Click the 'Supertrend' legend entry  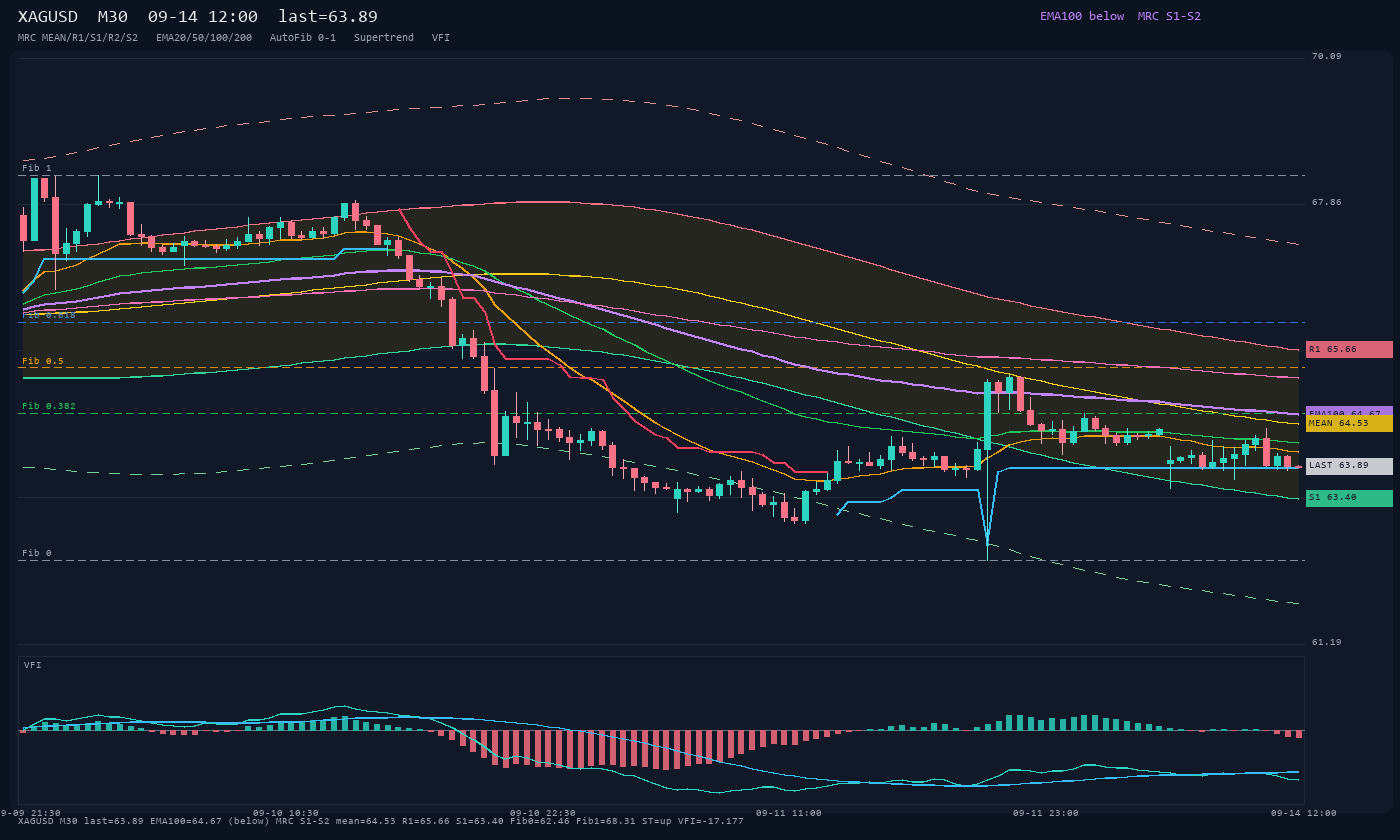384,38
